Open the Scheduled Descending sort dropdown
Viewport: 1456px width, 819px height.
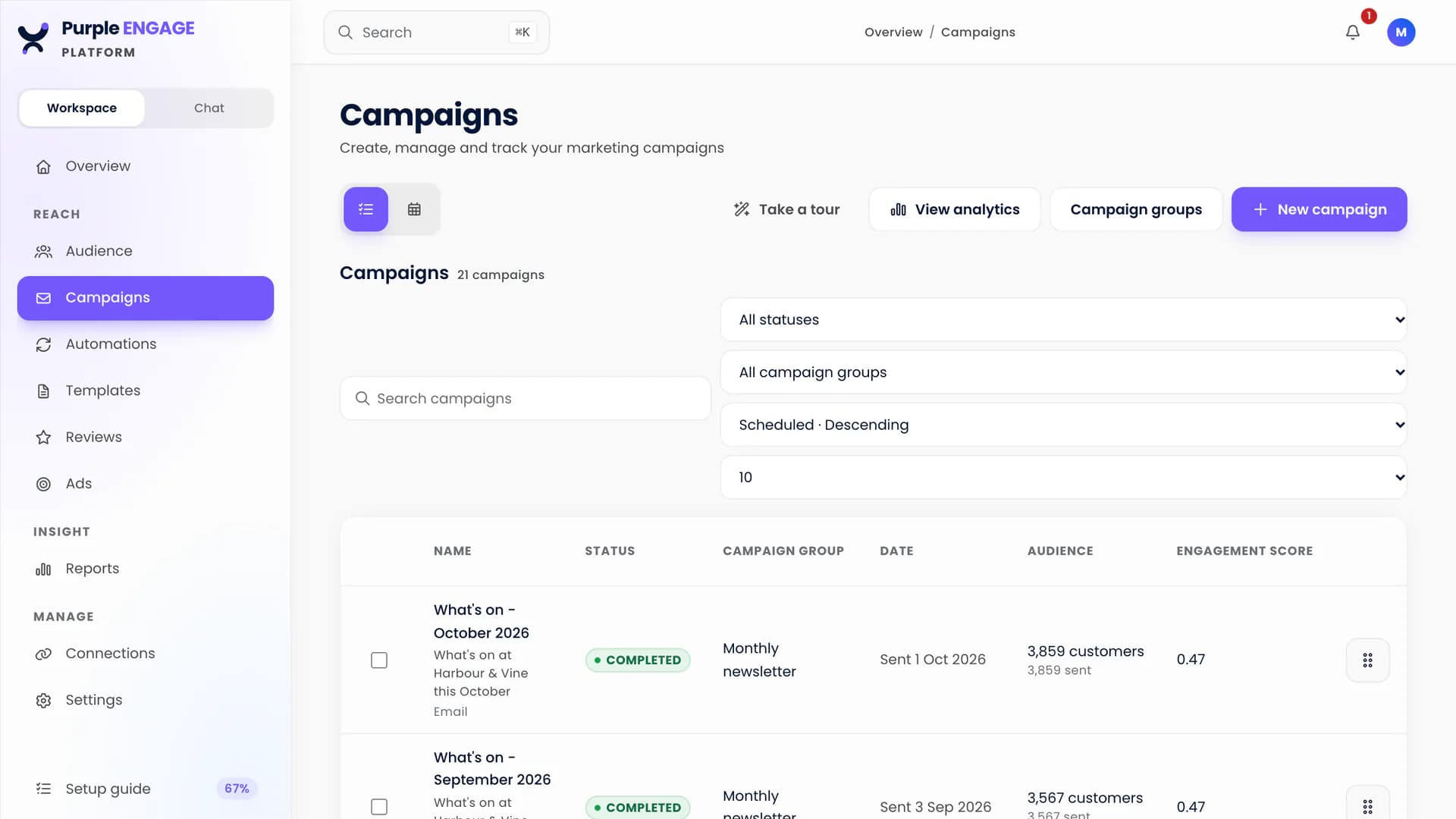(x=1063, y=425)
